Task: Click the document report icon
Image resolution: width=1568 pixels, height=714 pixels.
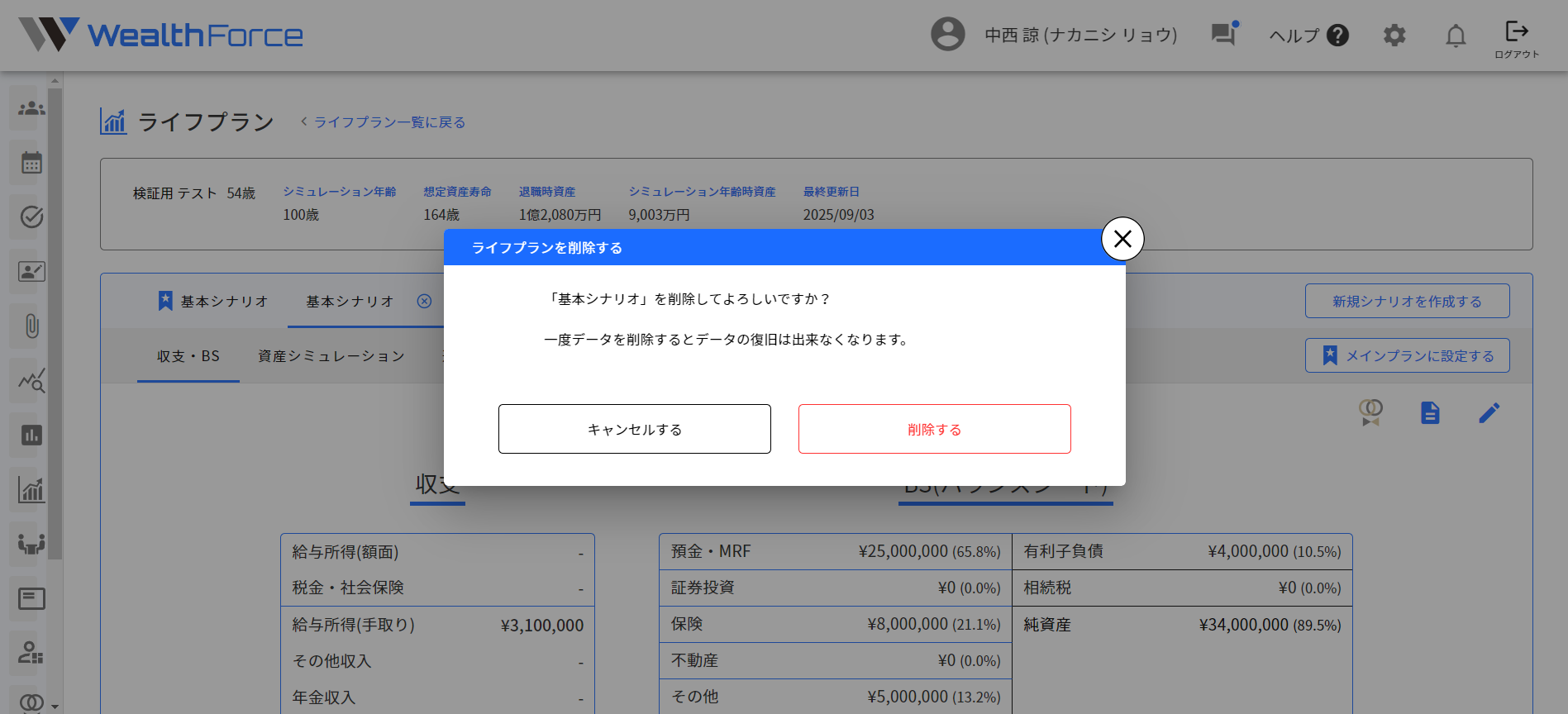Action: [1430, 412]
